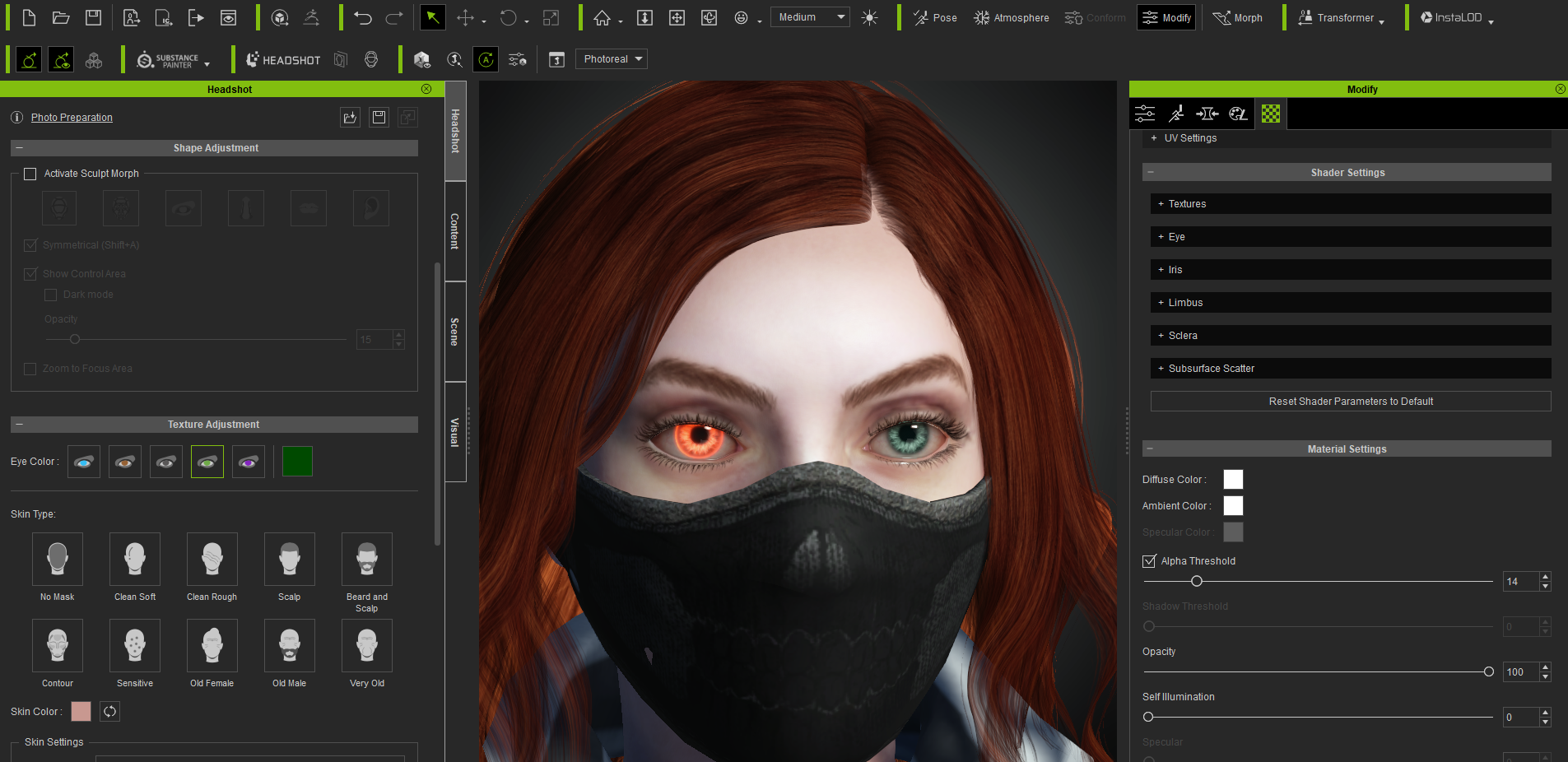Image resolution: width=1568 pixels, height=762 pixels.
Task: Click the Headshot panel save icon
Action: (x=379, y=118)
